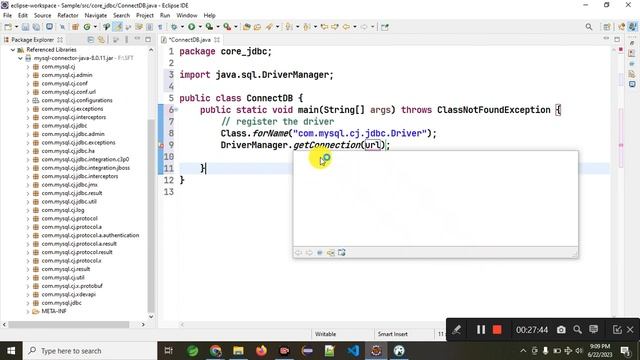Open Firefox from the taskbar

pos(261,351)
